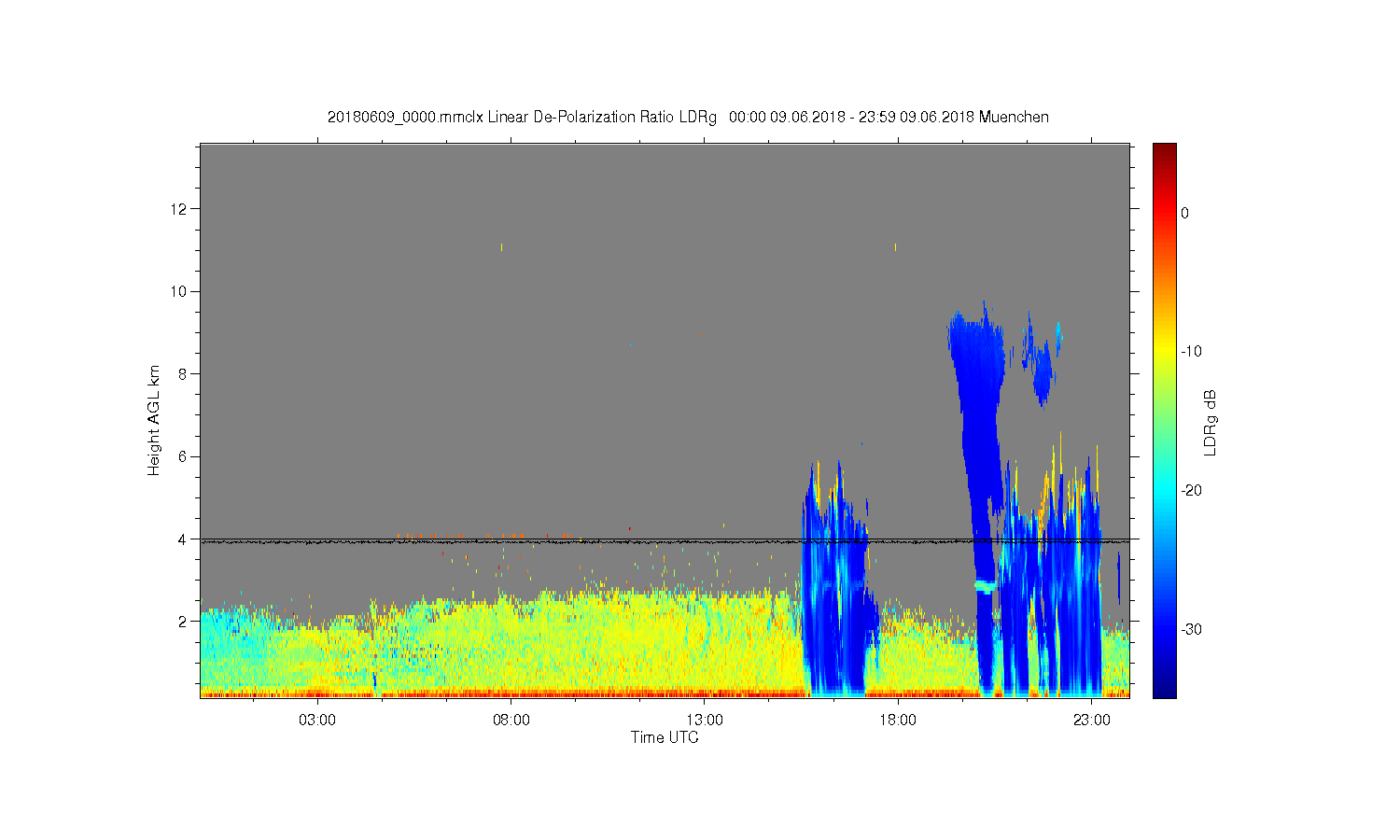Click the tall blue cloud column near 9 km
1400x840 pixels.
[978, 448]
